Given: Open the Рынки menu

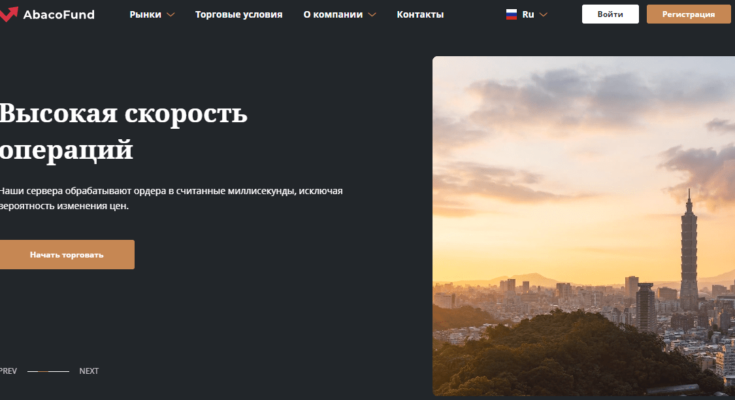Looking at the screenshot, I should tap(145, 15).
